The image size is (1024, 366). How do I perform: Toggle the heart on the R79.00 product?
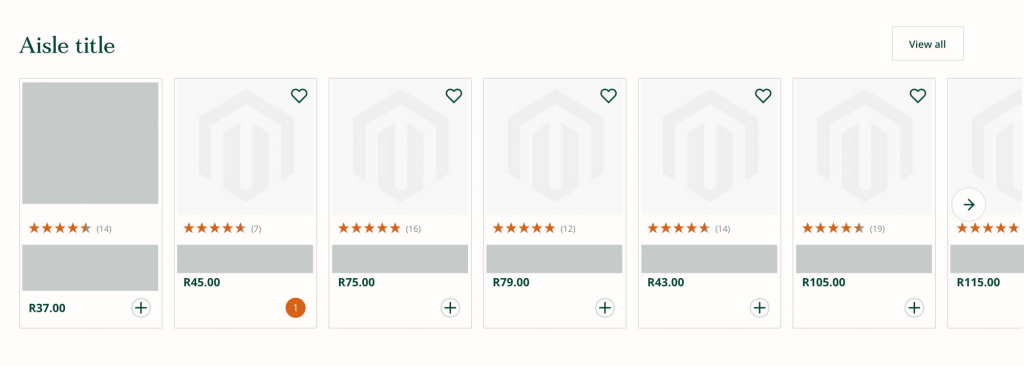pyautogui.click(x=608, y=96)
